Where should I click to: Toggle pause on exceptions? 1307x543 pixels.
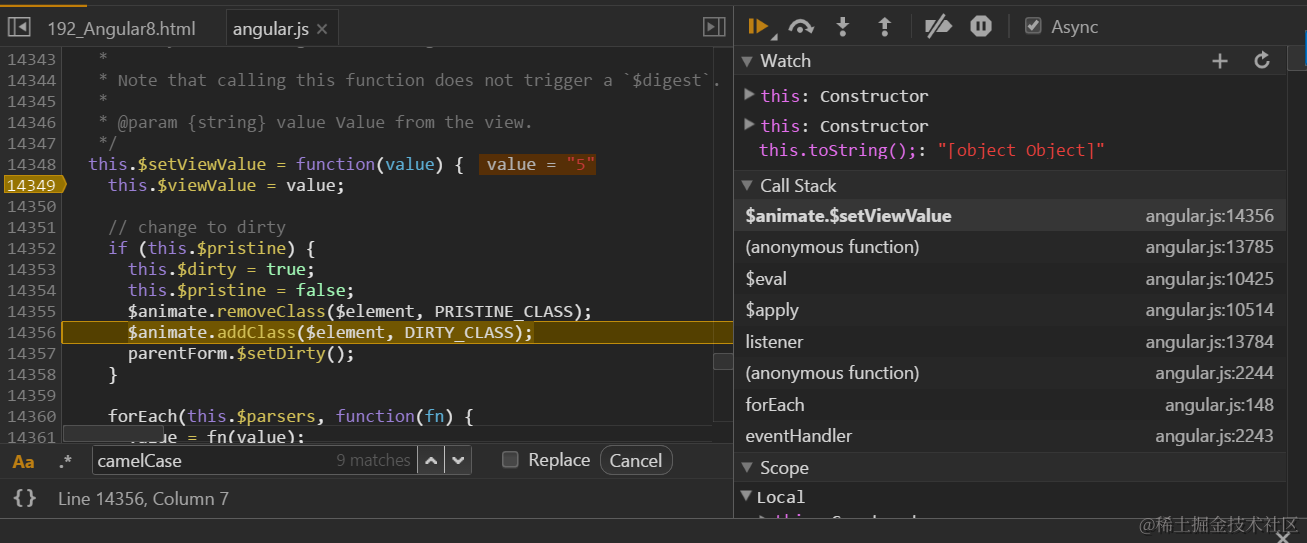[981, 27]
